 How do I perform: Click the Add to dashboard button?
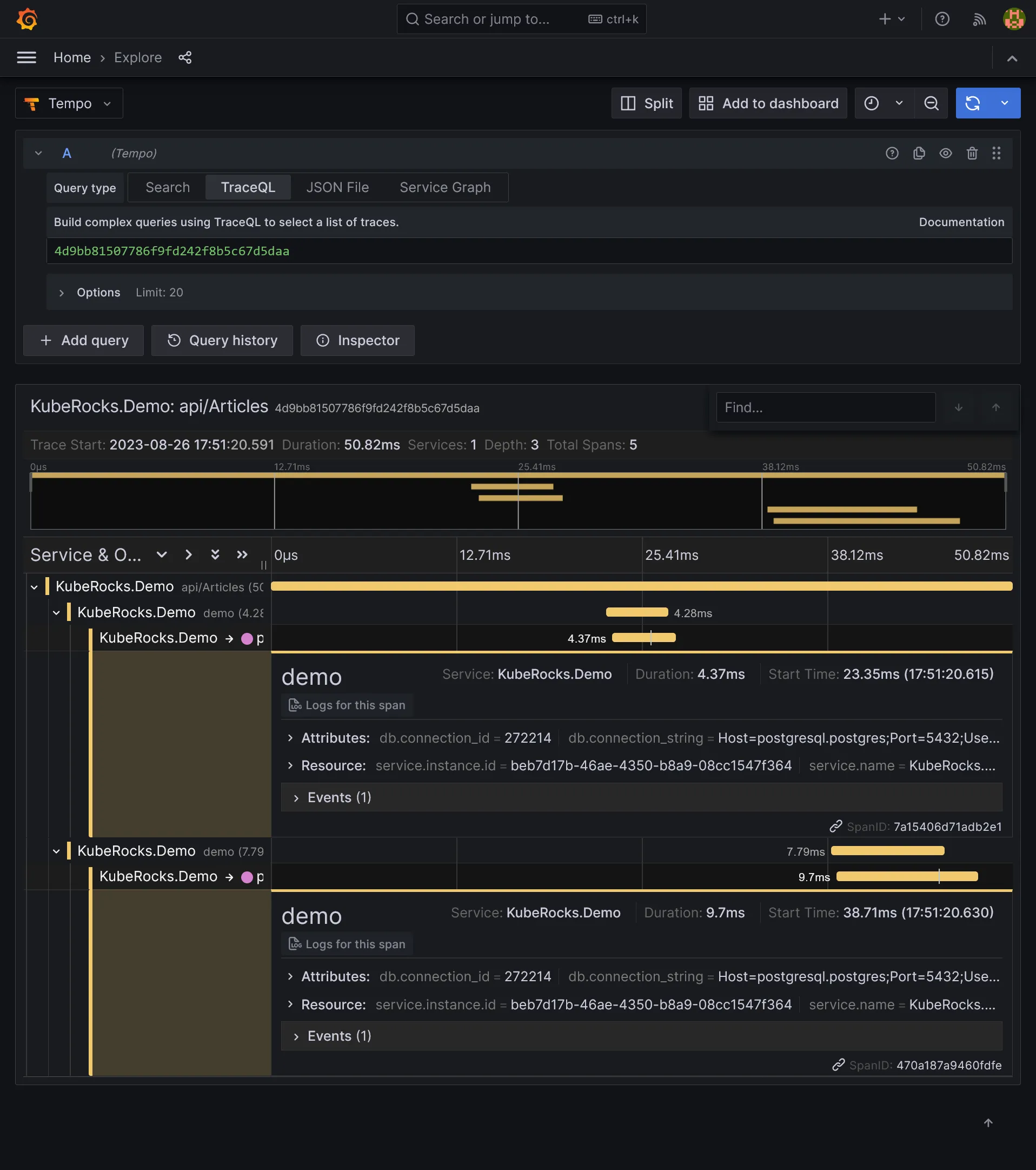coord(768,103)
